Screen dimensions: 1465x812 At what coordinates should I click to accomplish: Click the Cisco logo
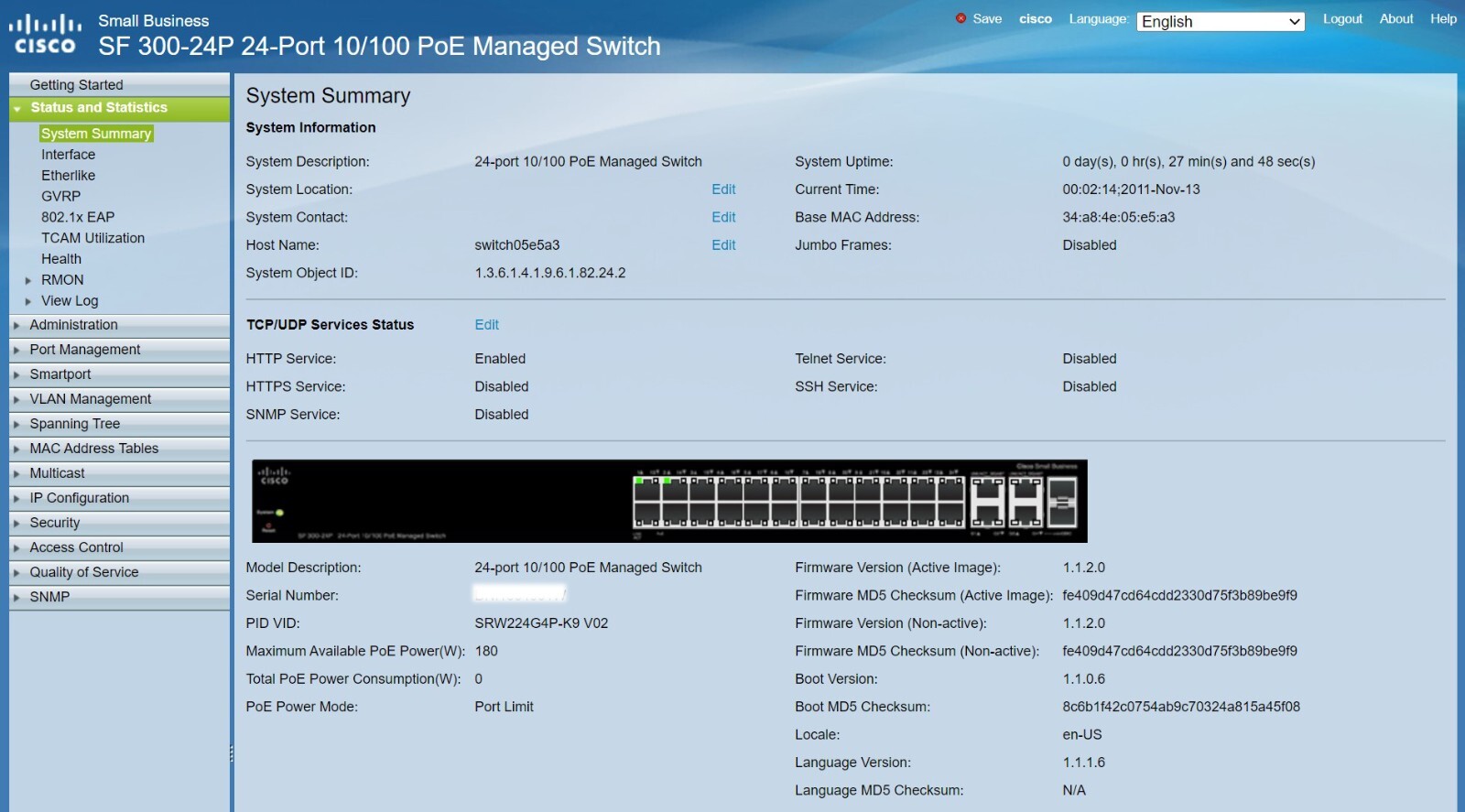[x=46, y=34]
